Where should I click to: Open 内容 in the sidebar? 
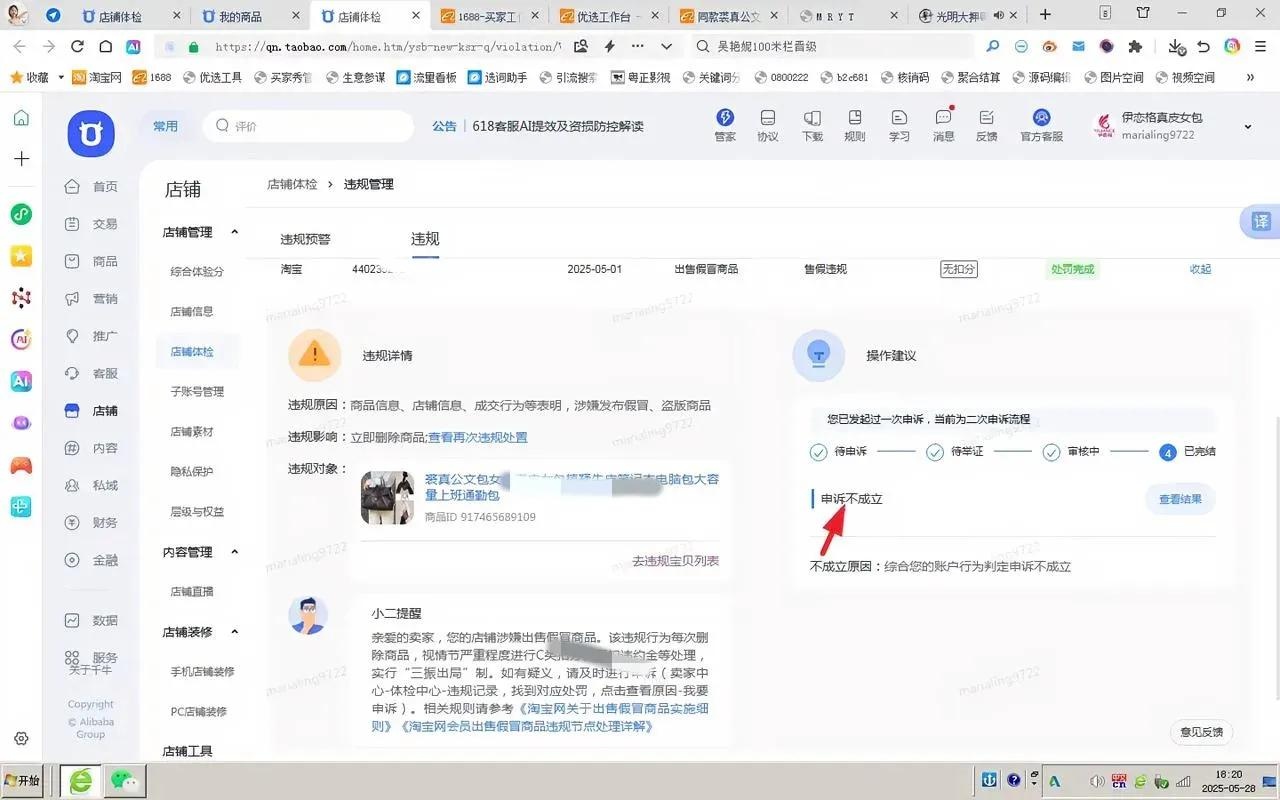[x=91, y=448]
